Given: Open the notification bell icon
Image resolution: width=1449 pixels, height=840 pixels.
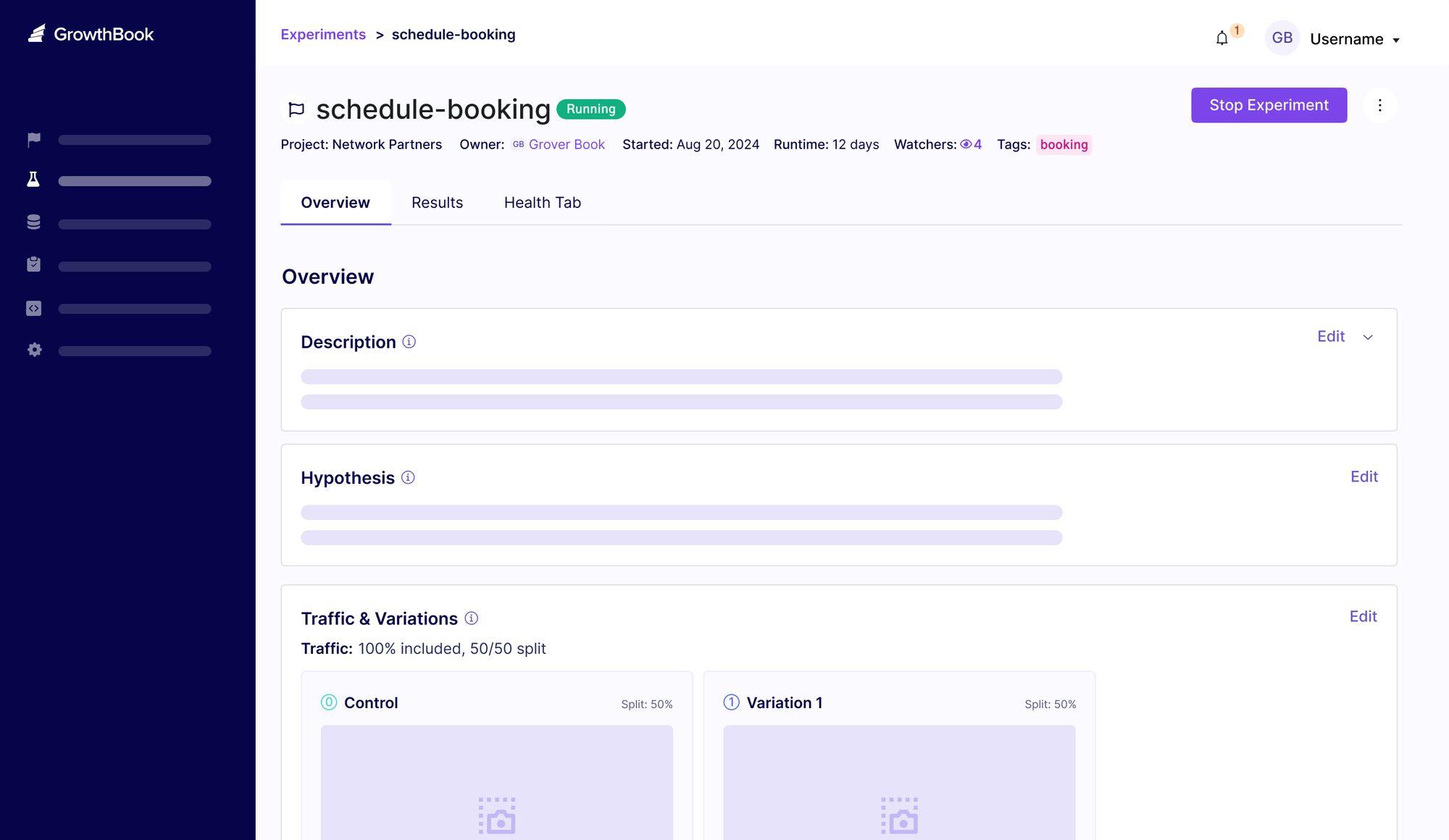Looking at the screenshot, I should 1222,38.
